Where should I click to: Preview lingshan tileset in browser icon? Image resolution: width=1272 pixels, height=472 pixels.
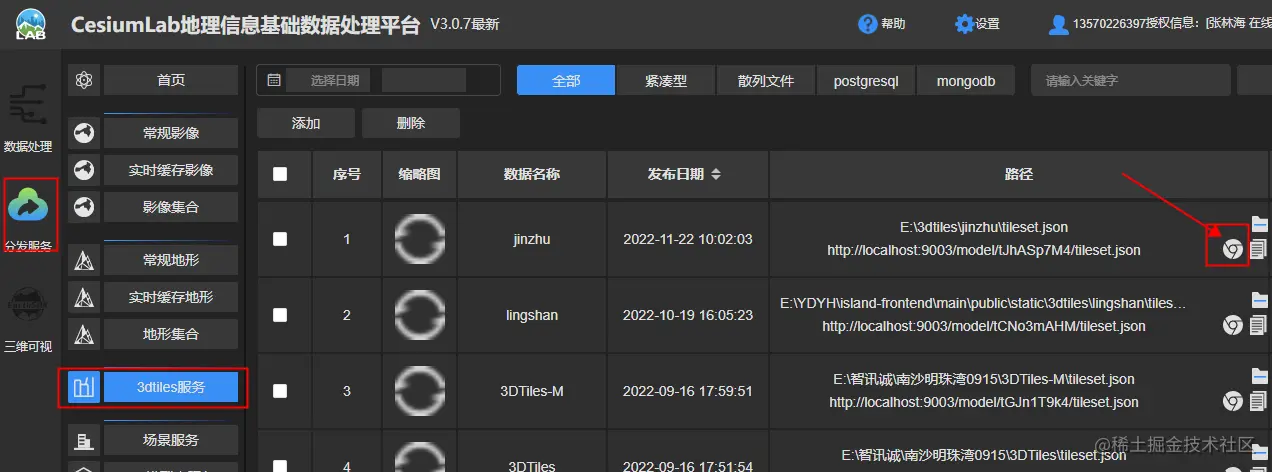pos(1233,325)
